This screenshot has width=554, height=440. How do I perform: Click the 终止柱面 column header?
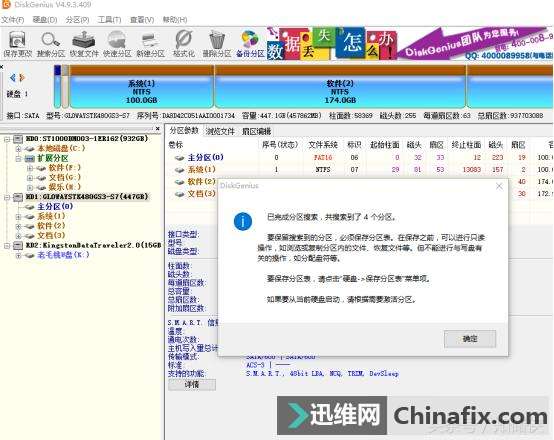tap(466, 145)
